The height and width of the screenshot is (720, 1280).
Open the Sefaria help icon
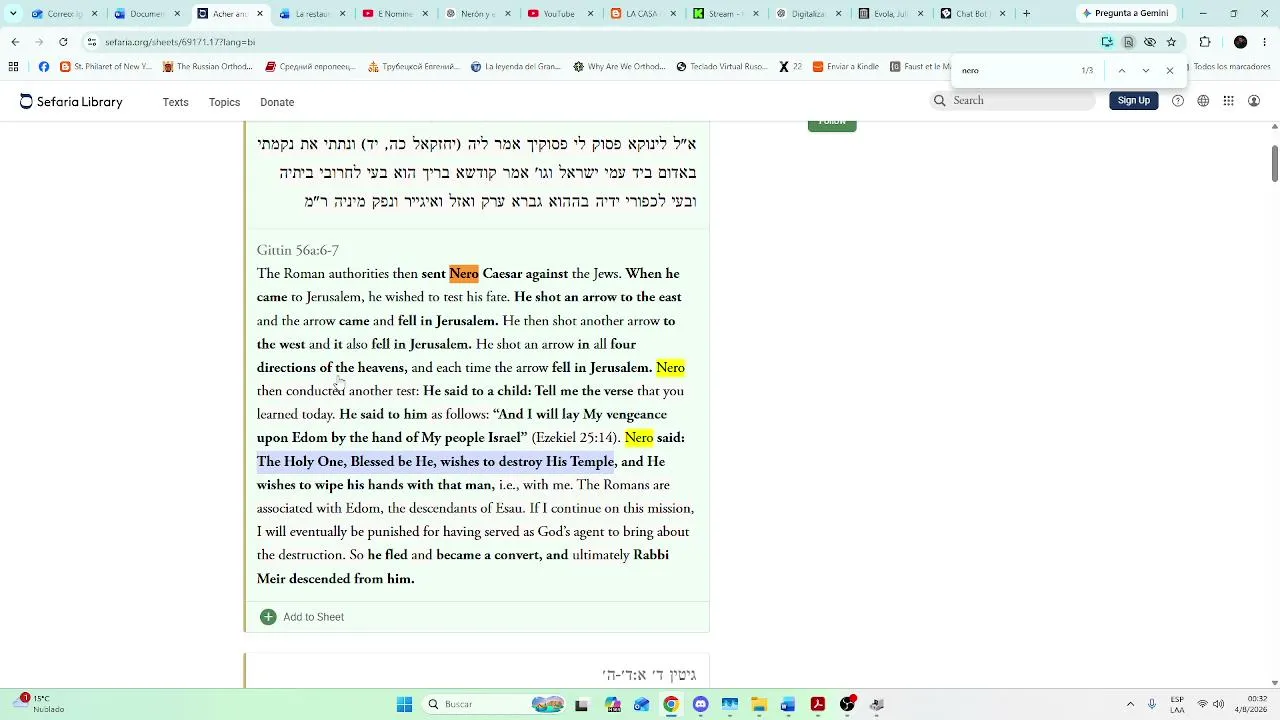(x=1178, y=101)
